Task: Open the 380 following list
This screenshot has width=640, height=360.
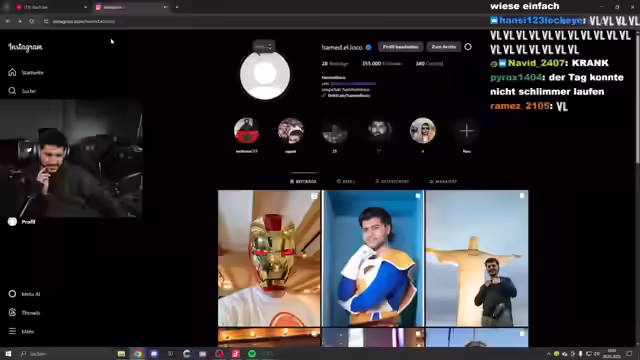Action: tap(429, 64)
